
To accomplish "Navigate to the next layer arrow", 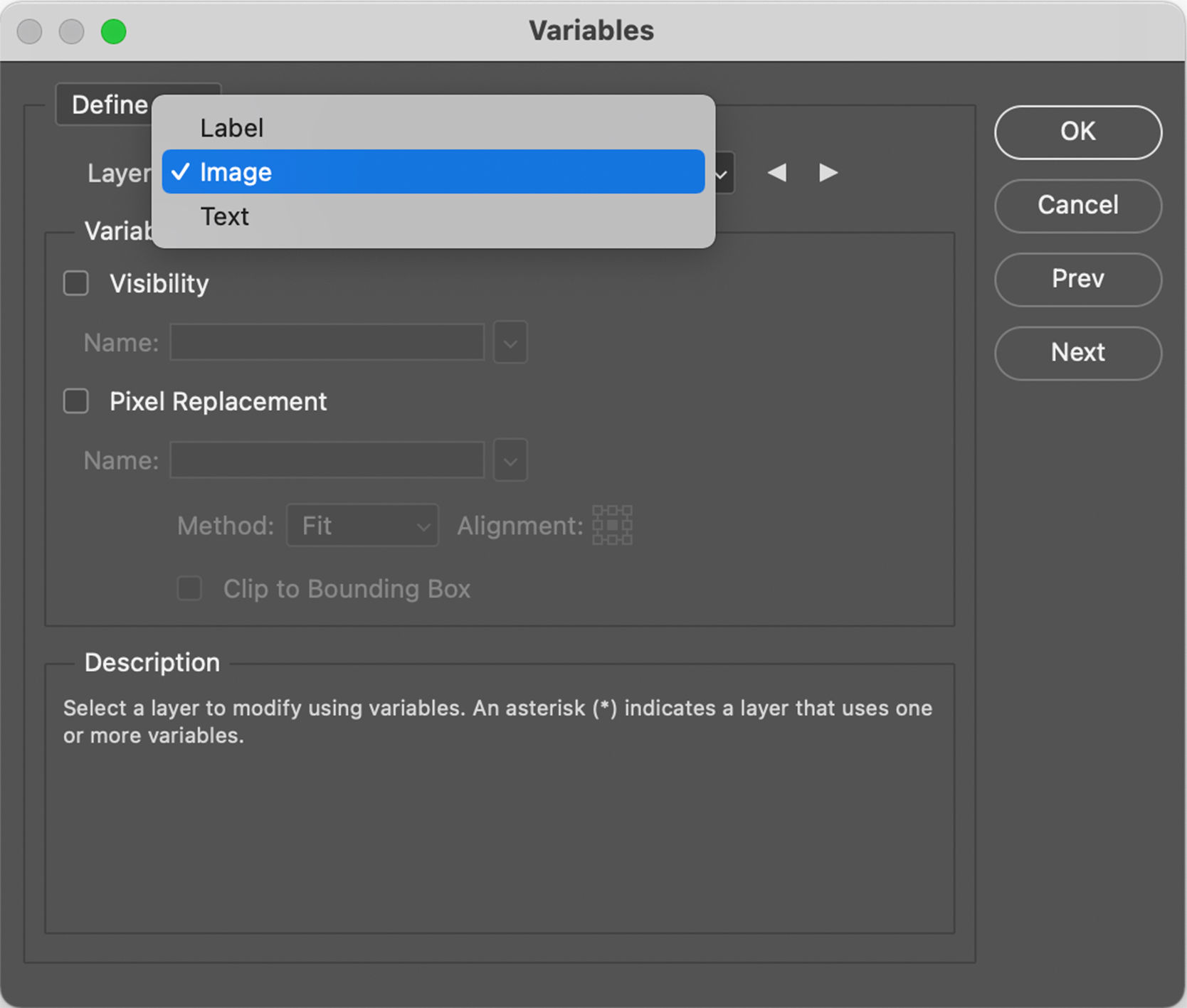I will coord(827,172).
